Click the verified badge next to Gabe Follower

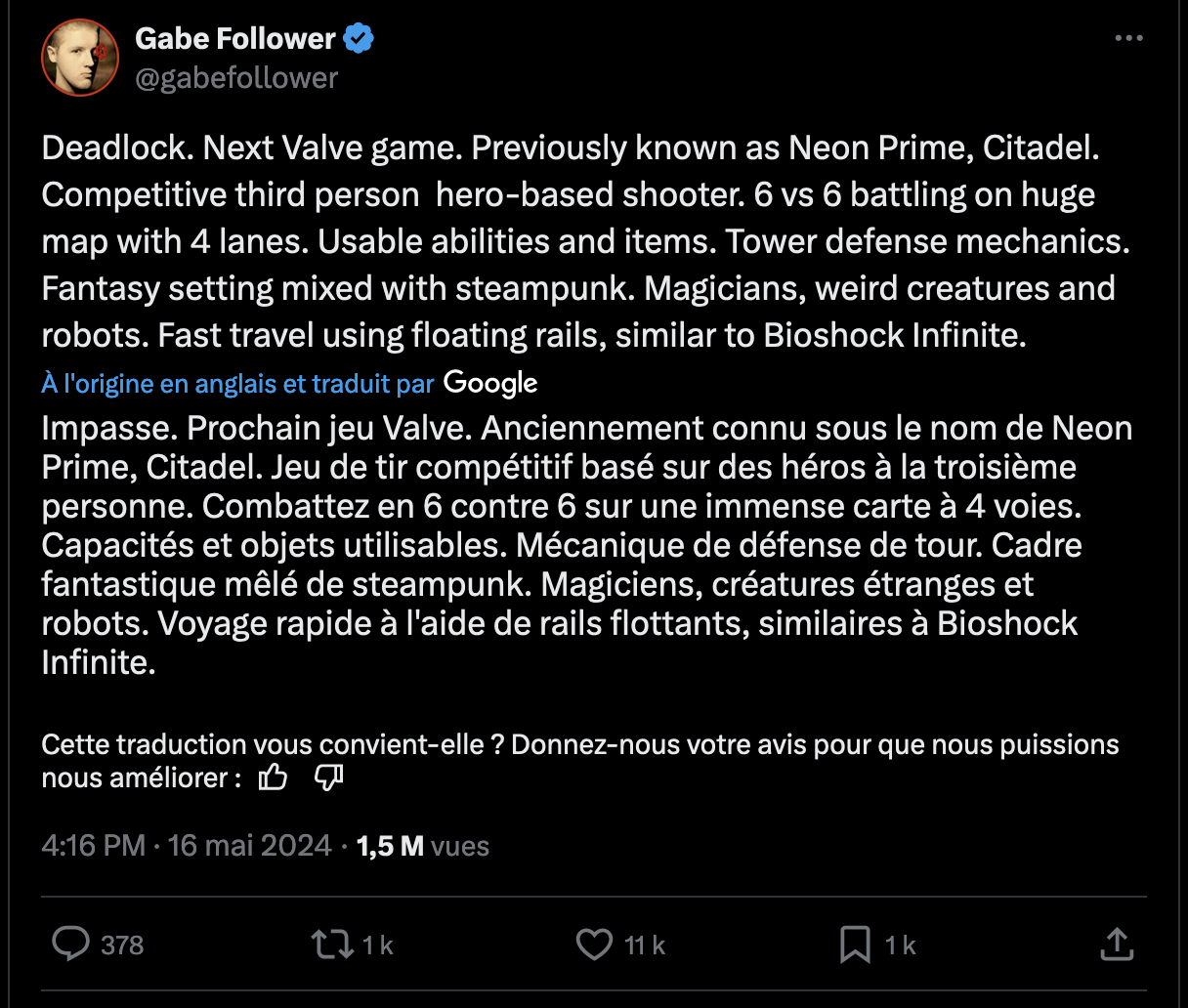pyautogui.click(x=359, y=37)
